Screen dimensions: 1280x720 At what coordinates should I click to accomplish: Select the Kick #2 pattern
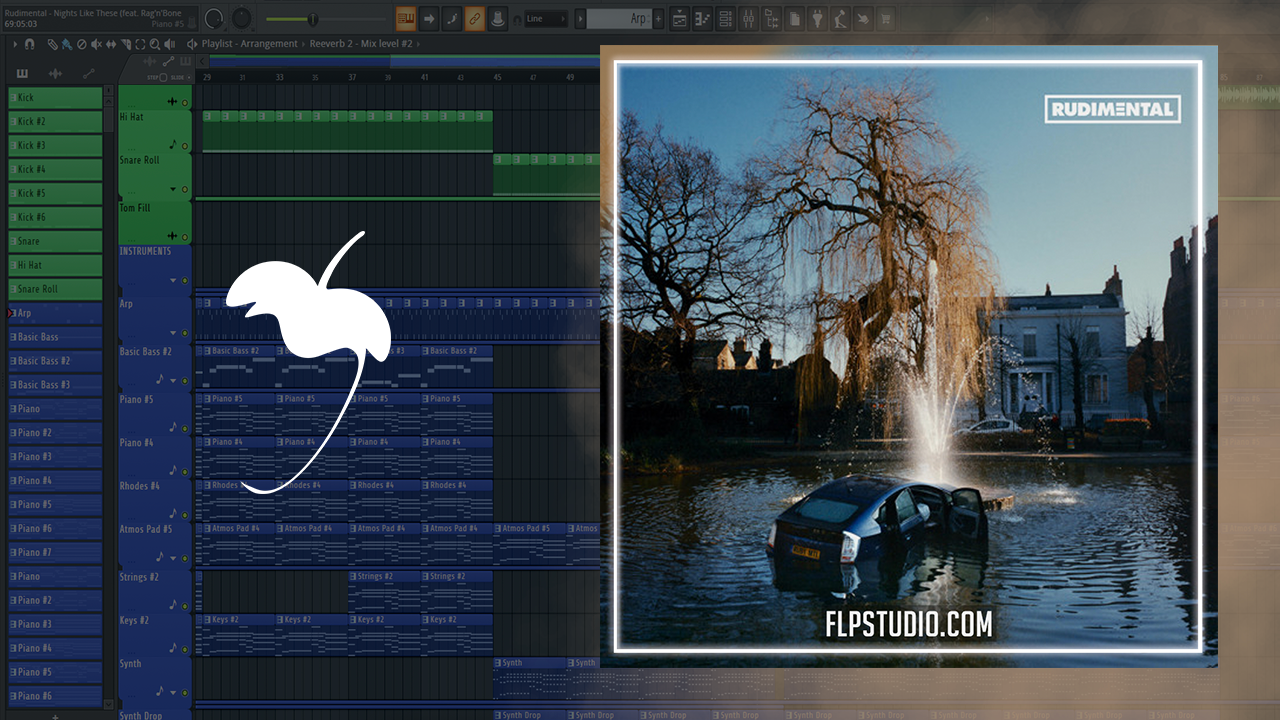(56, 121)
